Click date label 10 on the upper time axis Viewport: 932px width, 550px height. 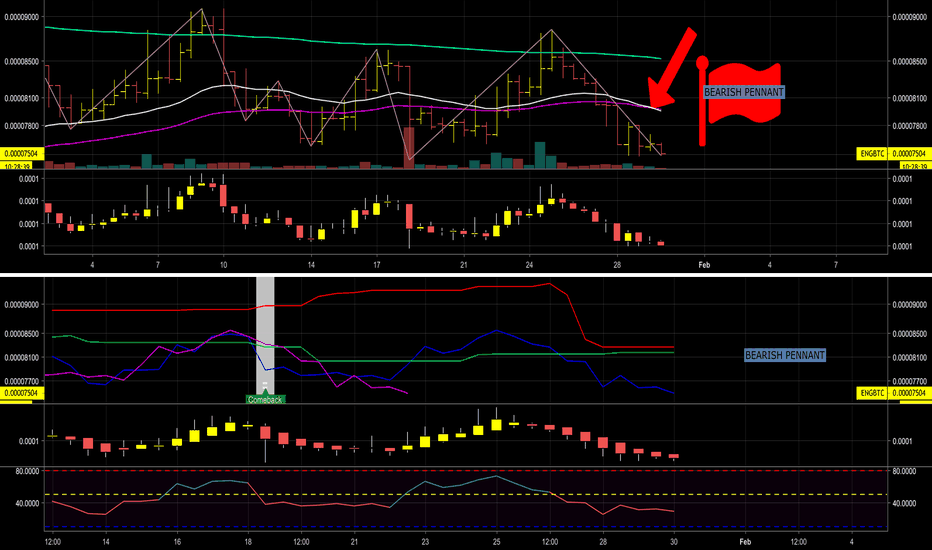pyautogui.click(x=223, y=265)
